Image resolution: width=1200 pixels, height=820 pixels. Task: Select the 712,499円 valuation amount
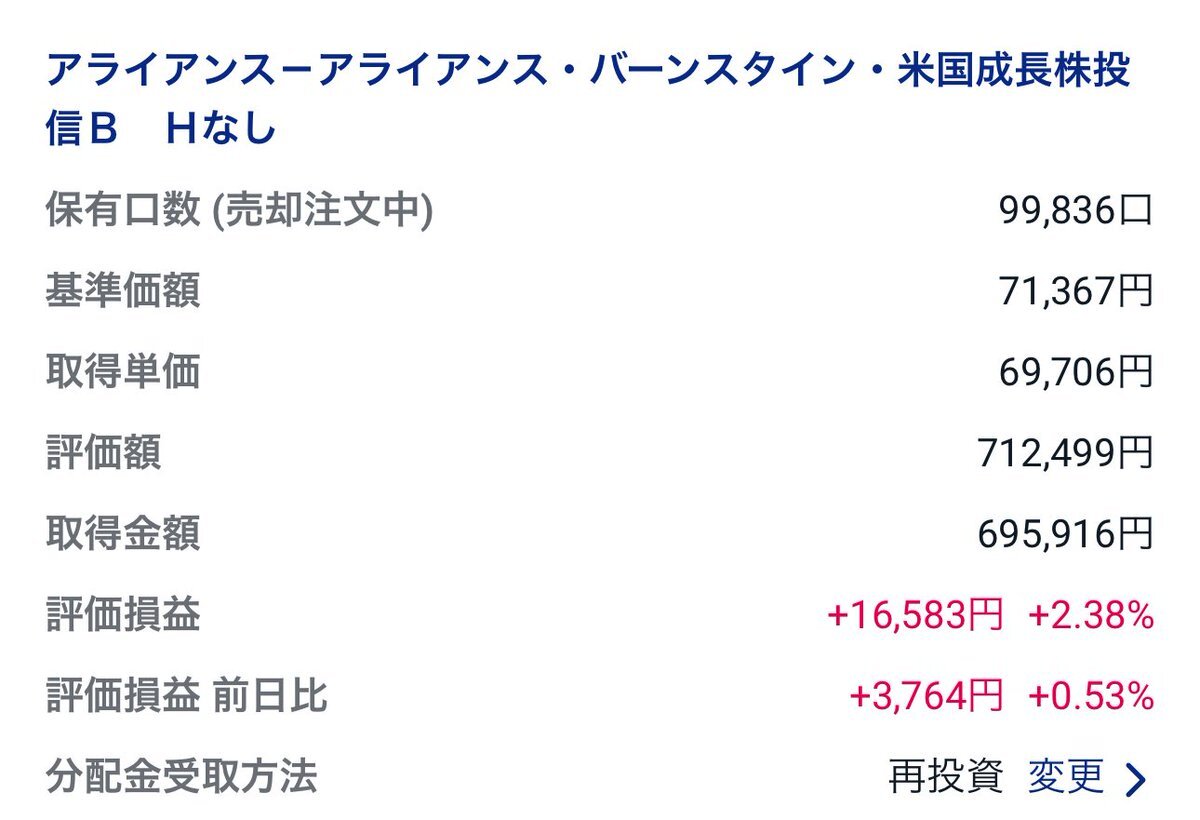pos(1066,454)
